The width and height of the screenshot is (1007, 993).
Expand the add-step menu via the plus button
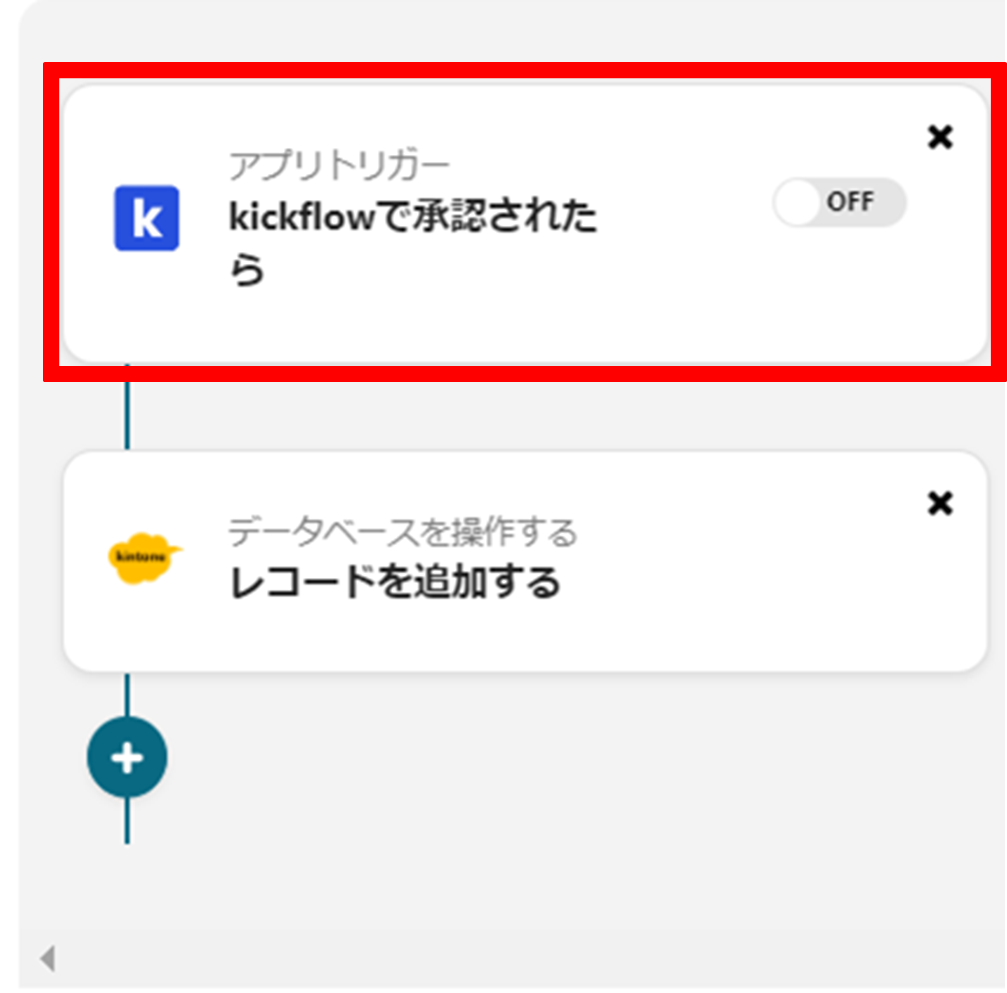pyautogui.click(x=126, y=757)
